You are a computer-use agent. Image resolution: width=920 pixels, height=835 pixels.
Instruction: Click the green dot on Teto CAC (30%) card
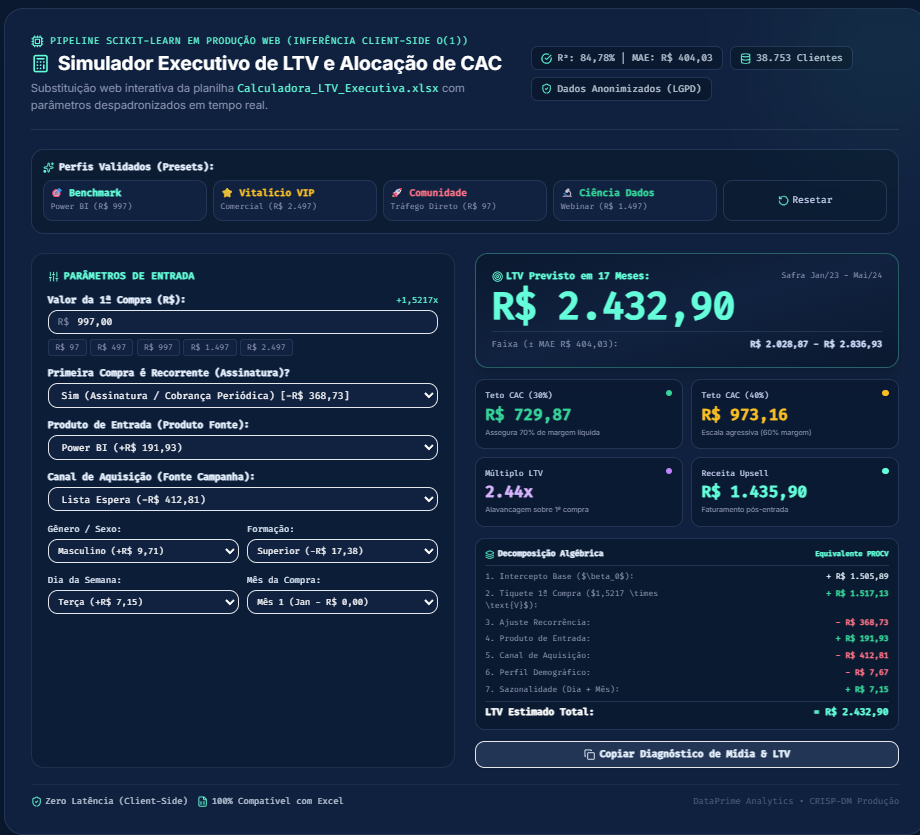point(669,393)
